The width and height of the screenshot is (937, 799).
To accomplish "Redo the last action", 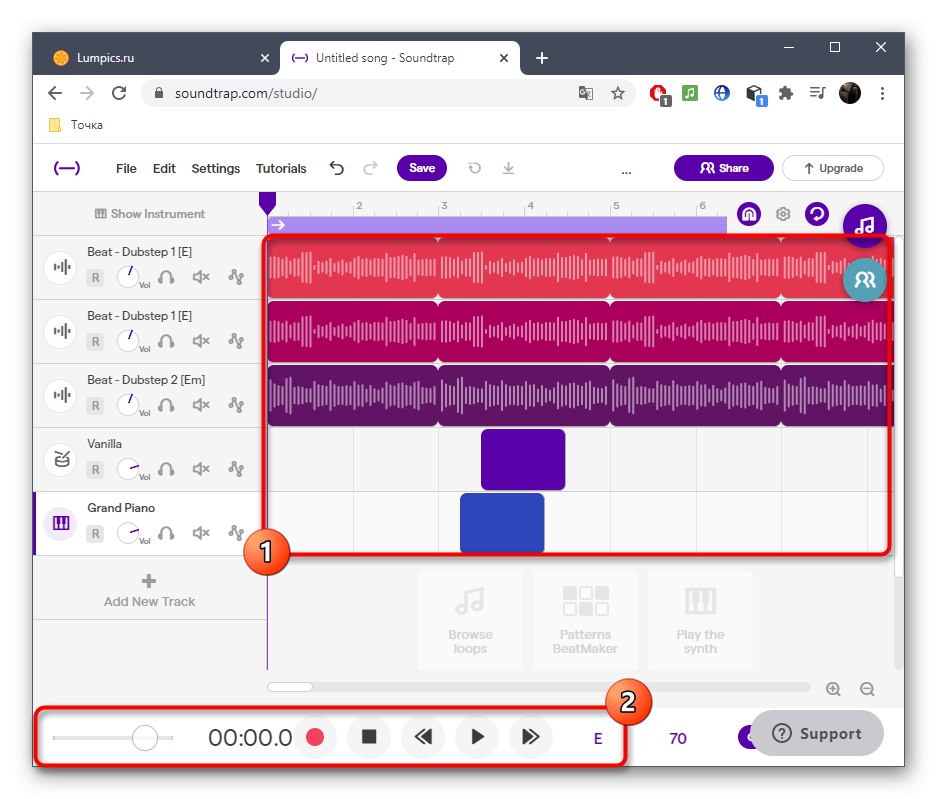I will click(x=370, y=169).
